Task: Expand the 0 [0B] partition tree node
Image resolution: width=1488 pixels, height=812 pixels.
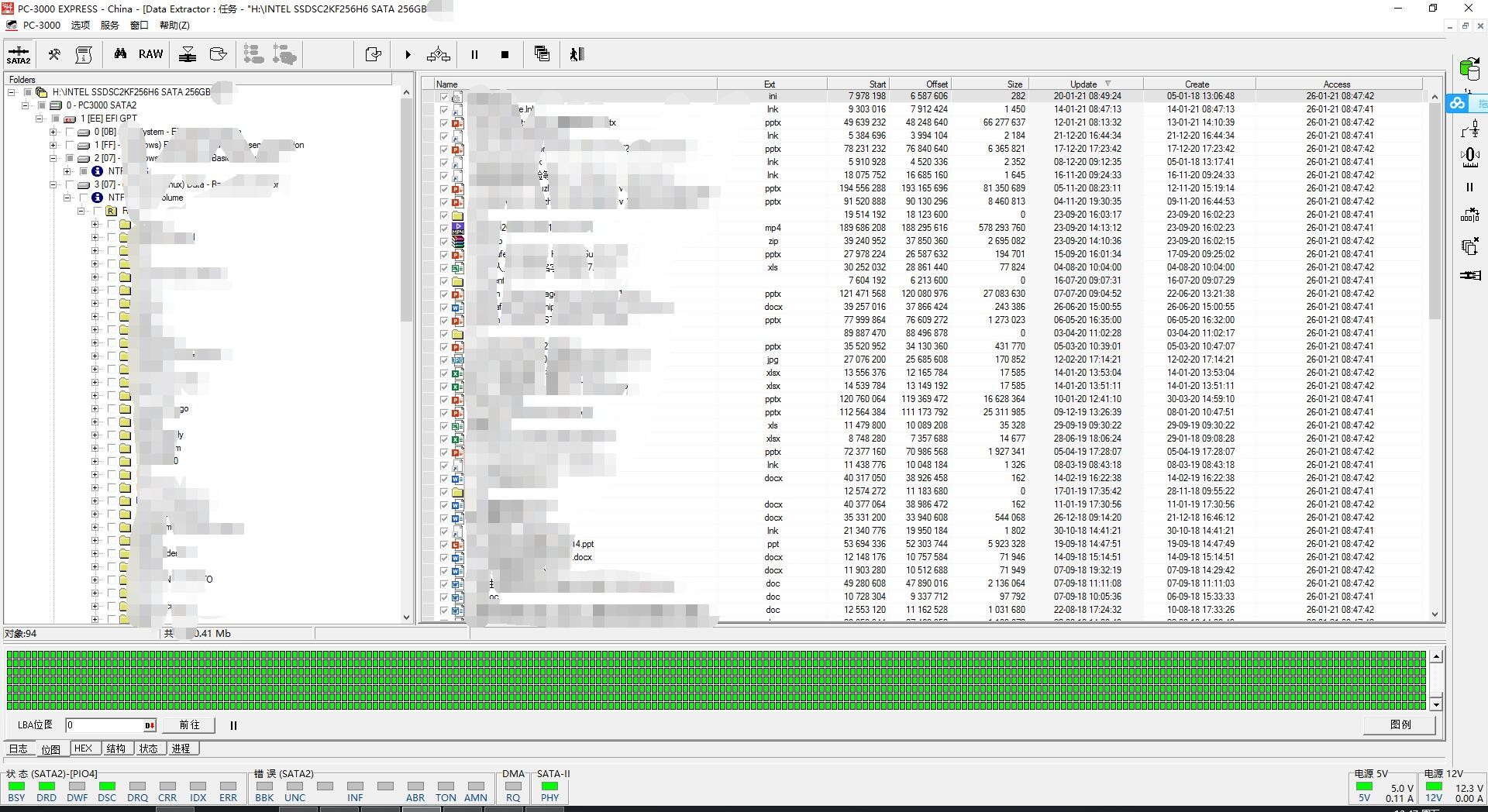Action: (53, 132)
